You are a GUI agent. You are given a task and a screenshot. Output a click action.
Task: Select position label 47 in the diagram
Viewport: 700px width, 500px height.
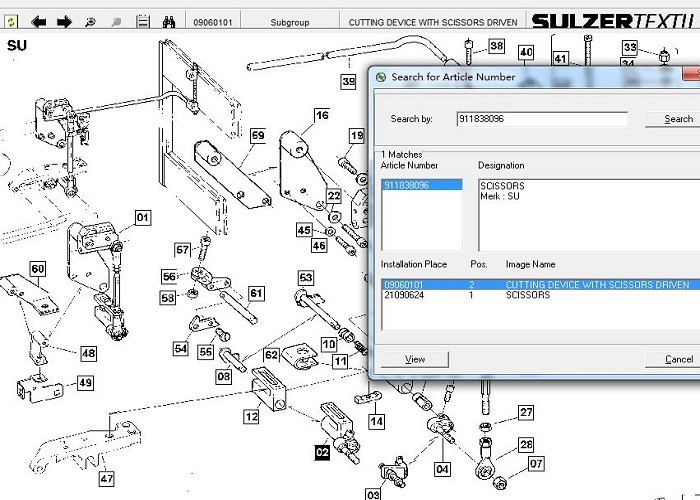pyautogui.click(x=106, y=479)
